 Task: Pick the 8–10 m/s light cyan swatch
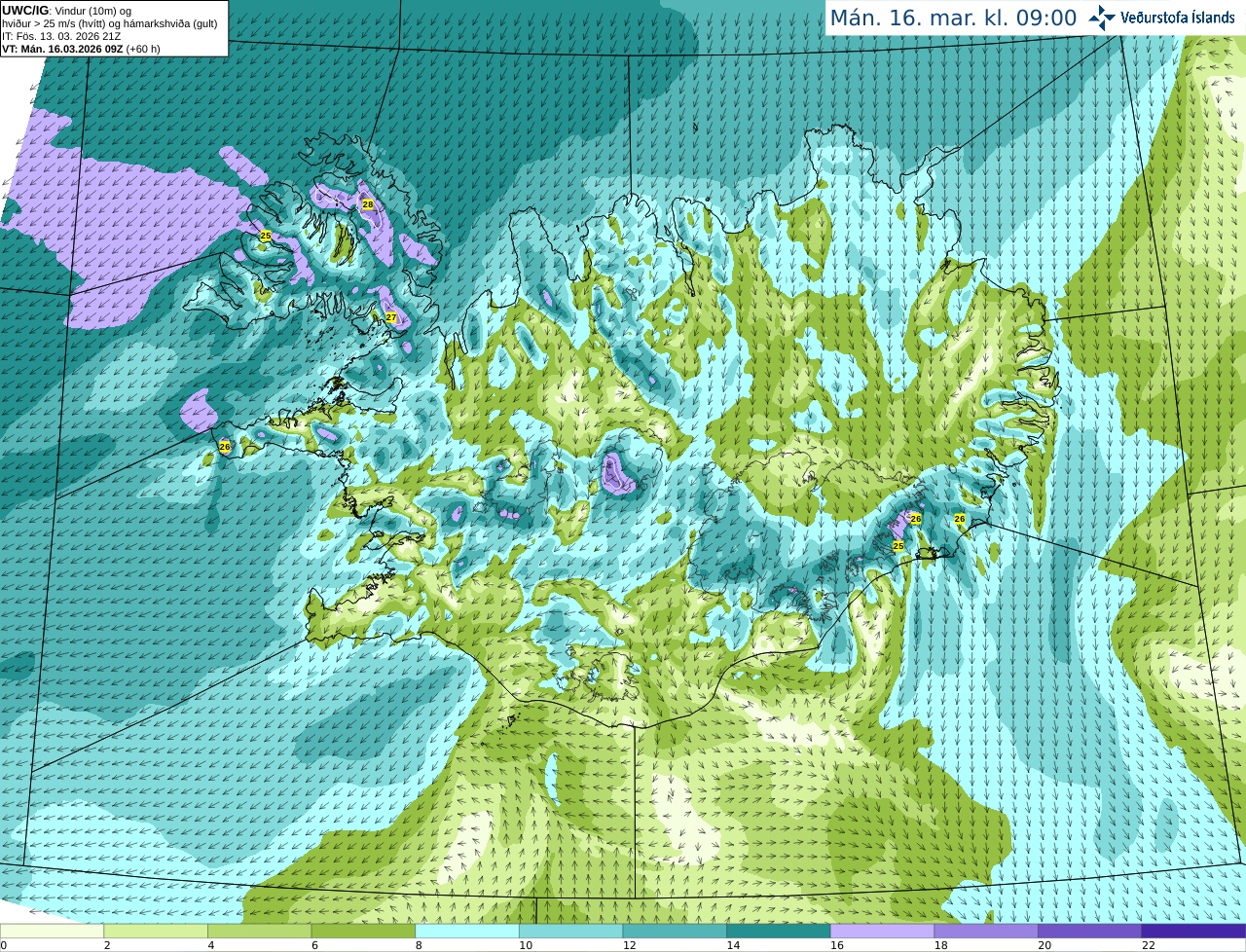467,931
